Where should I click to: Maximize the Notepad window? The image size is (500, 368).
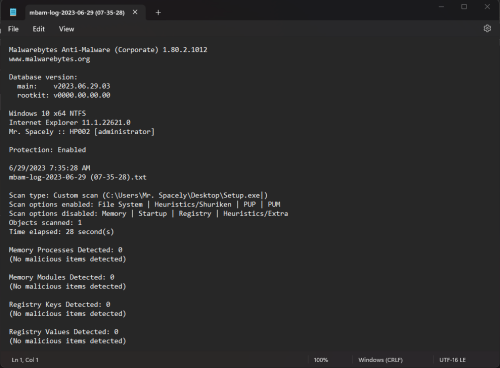[464, 7]
